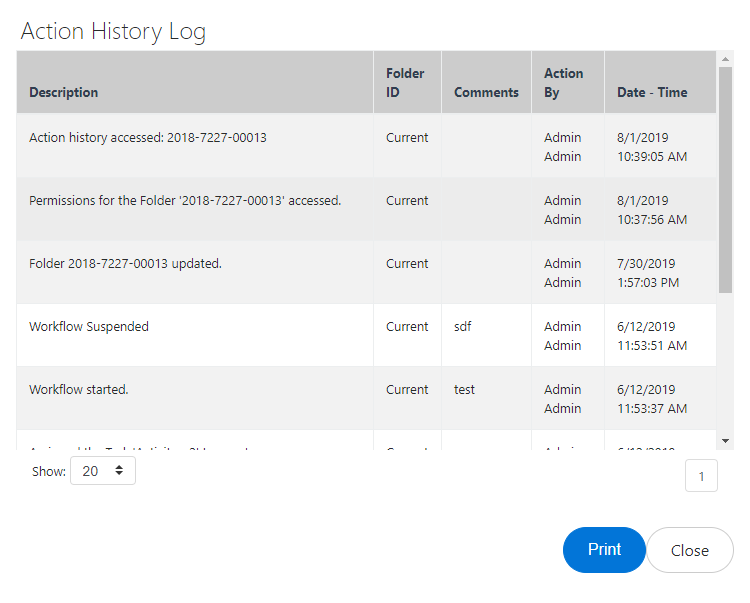Go to page 1 in pagination

pyautogui.click(x=701, y=476)
